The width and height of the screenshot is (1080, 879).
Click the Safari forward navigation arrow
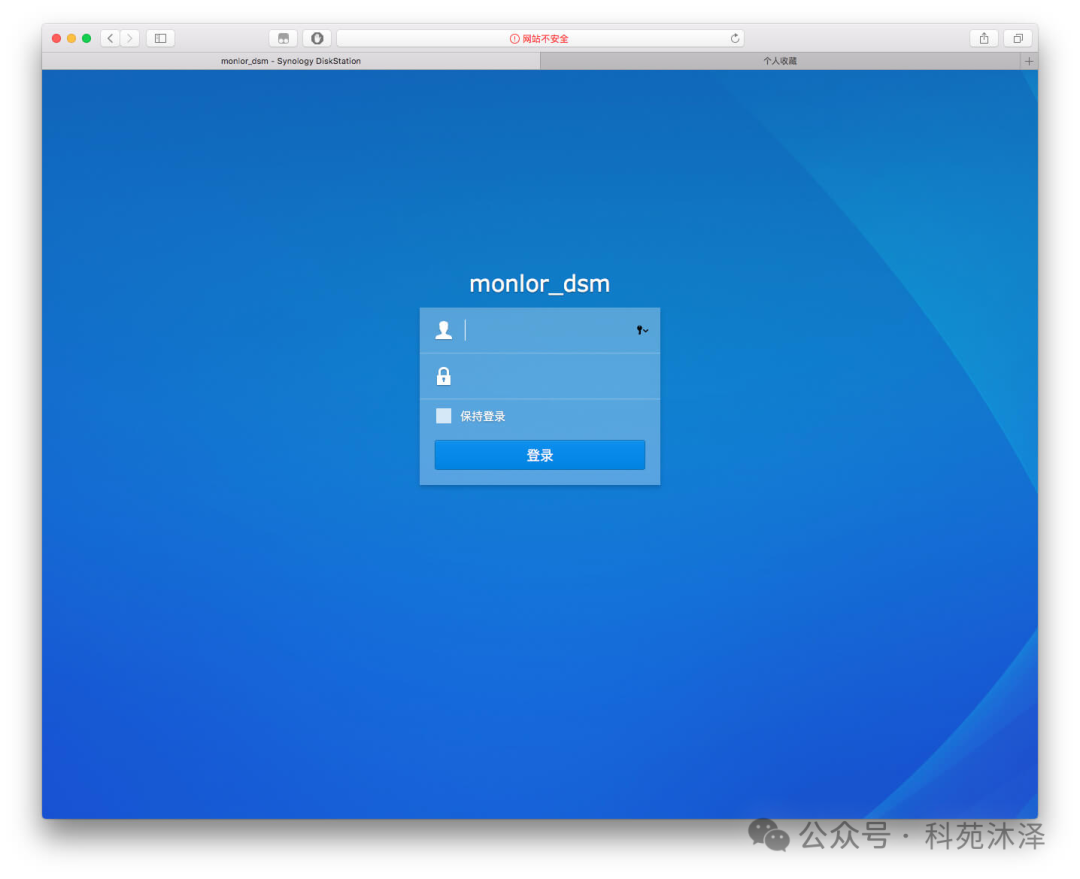[x=129, y=38]
